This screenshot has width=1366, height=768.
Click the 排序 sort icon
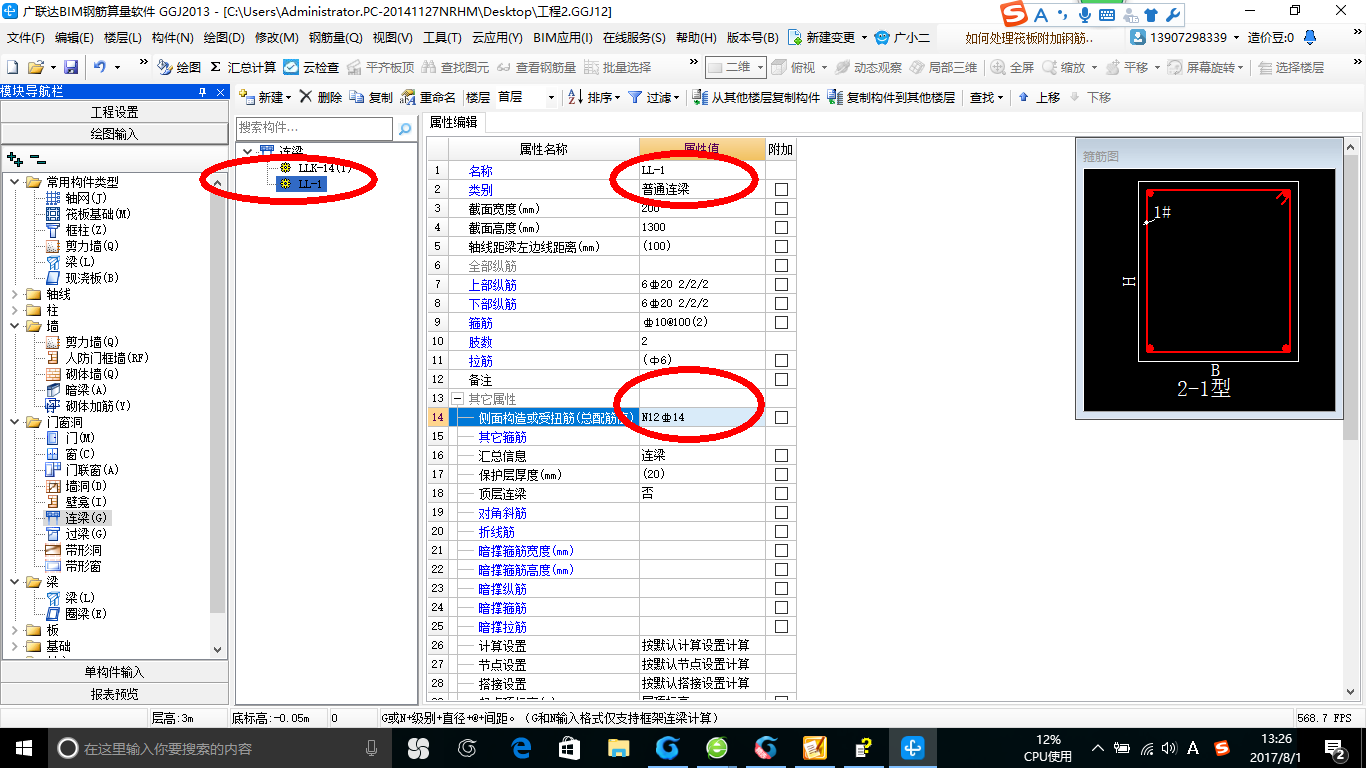pos(575,97)
